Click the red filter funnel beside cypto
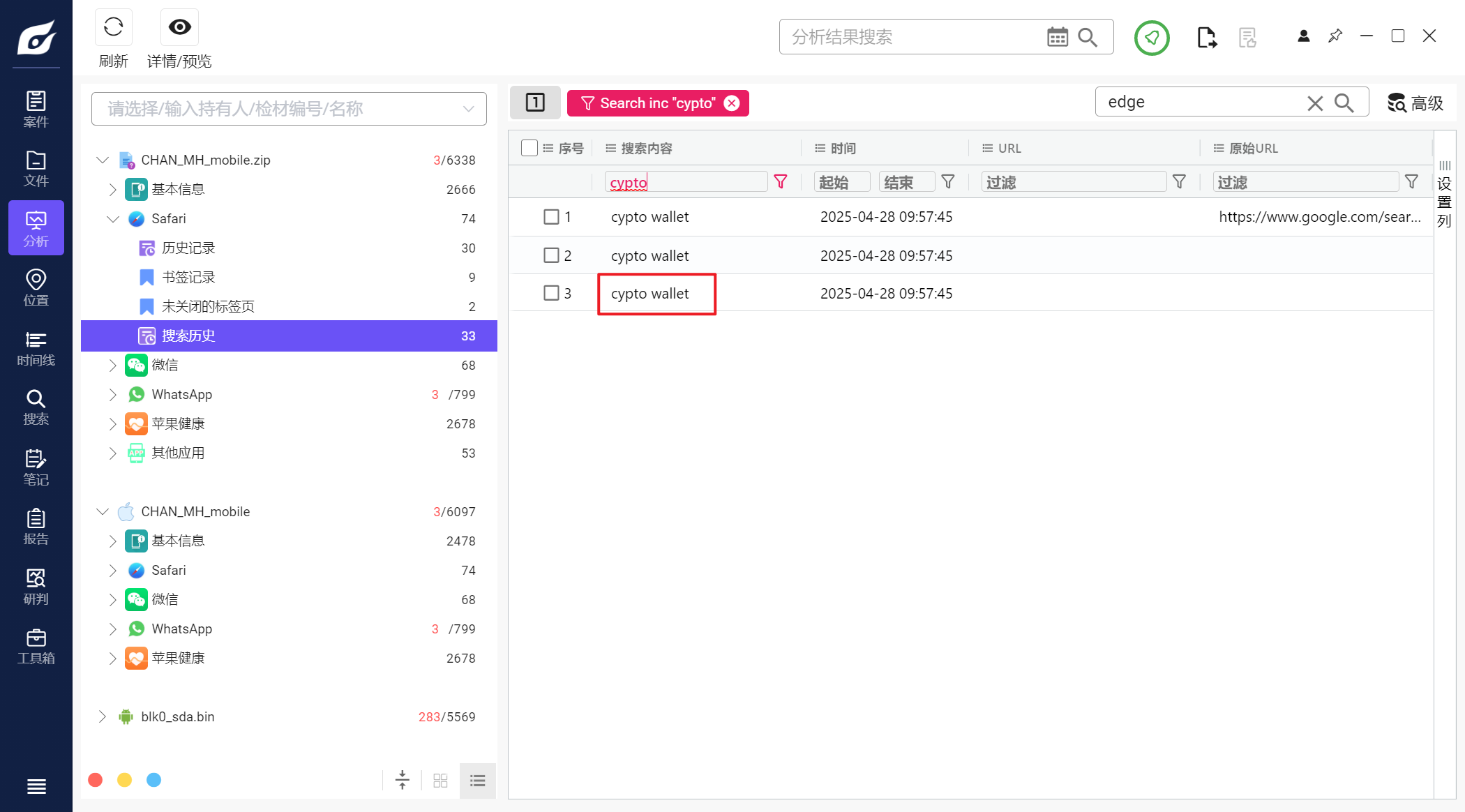 [x=781, y=182]
